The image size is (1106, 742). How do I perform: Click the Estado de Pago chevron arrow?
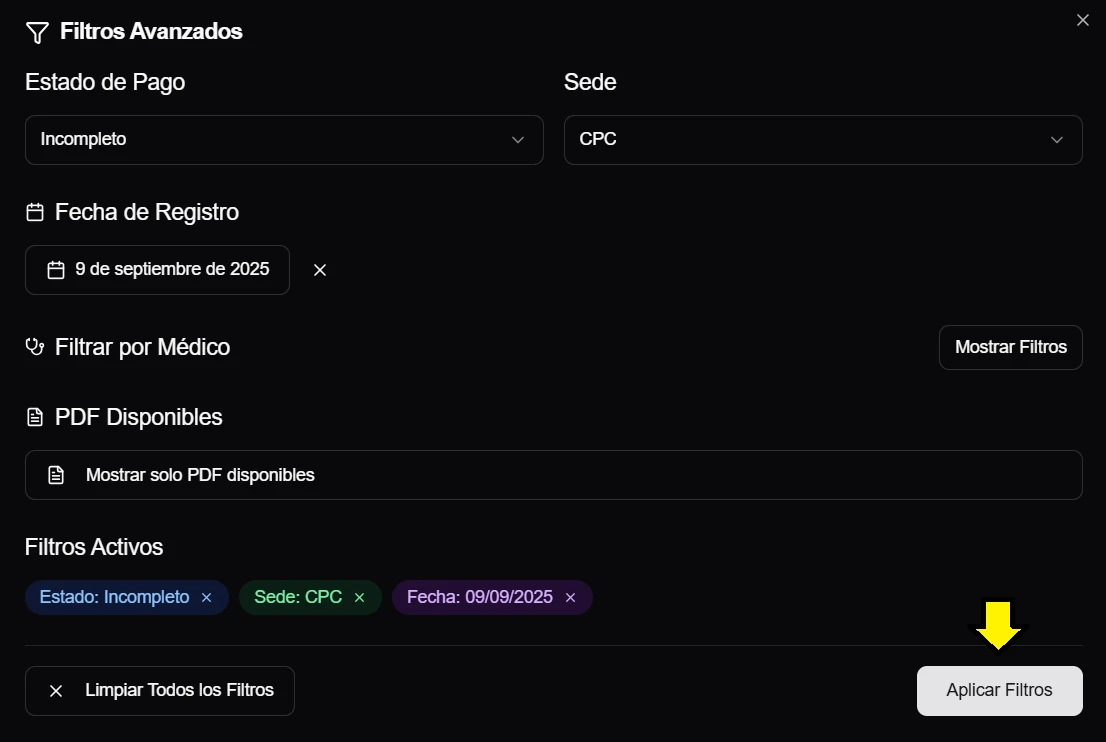pos(518,140)
